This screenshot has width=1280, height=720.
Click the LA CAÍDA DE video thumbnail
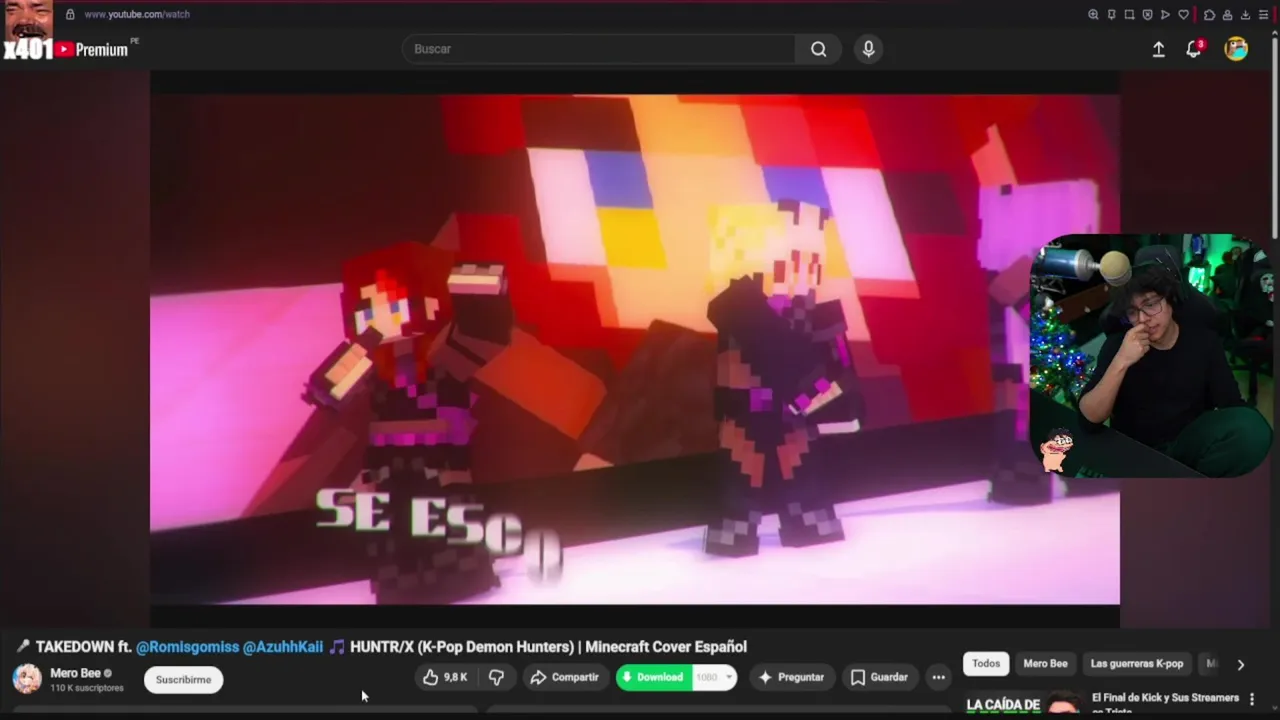pos(1024,704)
